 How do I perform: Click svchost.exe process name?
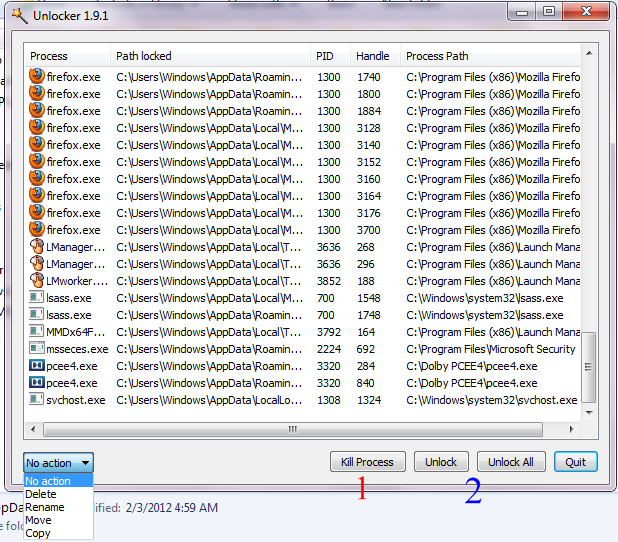pos(76,400)
